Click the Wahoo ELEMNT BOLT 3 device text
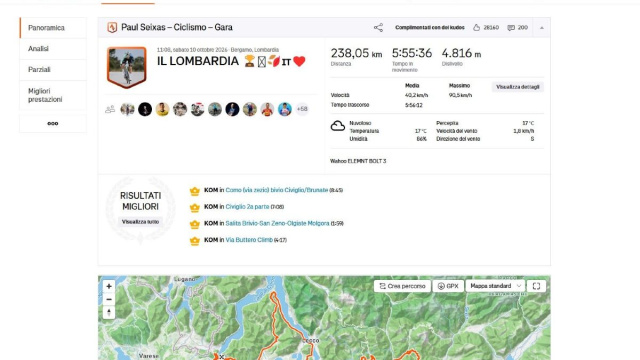This screenshot has height=360, width=640. point(358,161)
